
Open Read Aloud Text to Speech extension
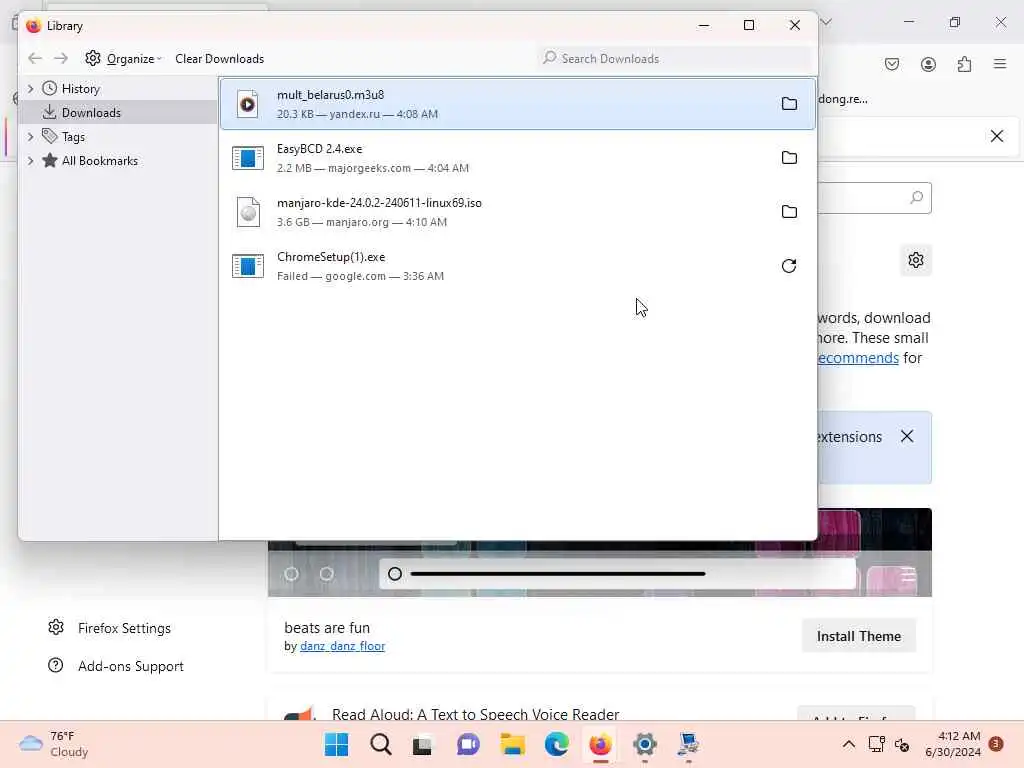click(475, 714)
